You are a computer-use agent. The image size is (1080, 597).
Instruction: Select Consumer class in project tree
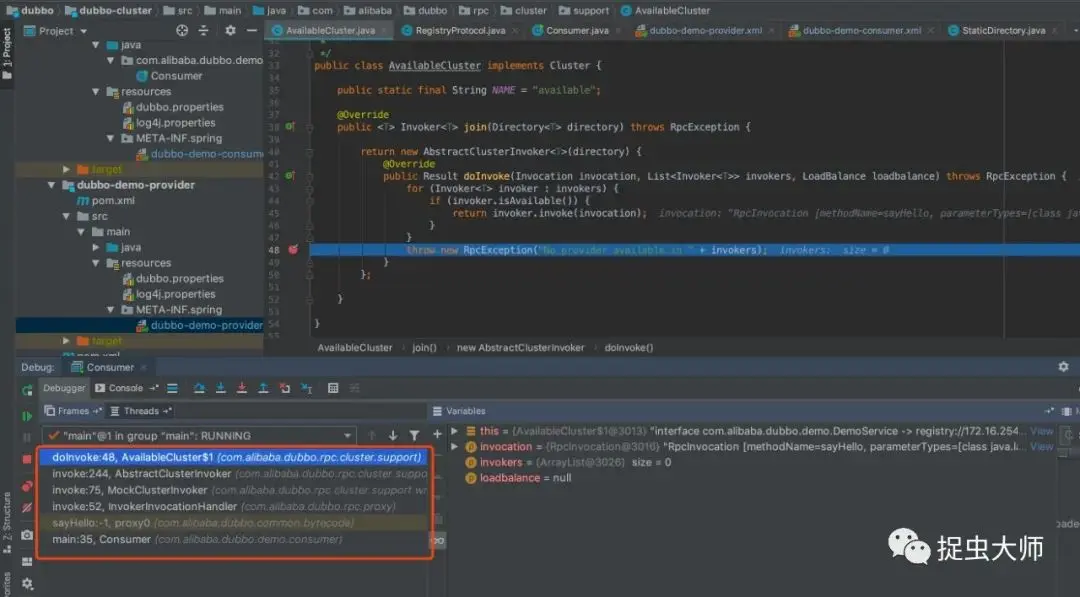pyautogui.click(x=176, y=76)
